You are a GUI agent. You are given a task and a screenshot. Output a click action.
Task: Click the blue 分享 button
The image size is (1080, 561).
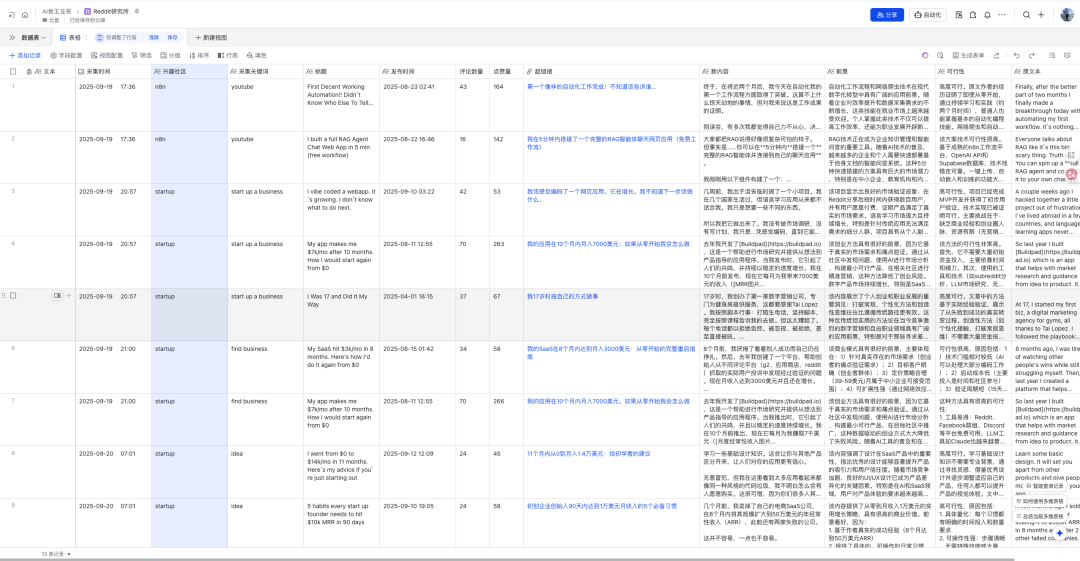887,15
